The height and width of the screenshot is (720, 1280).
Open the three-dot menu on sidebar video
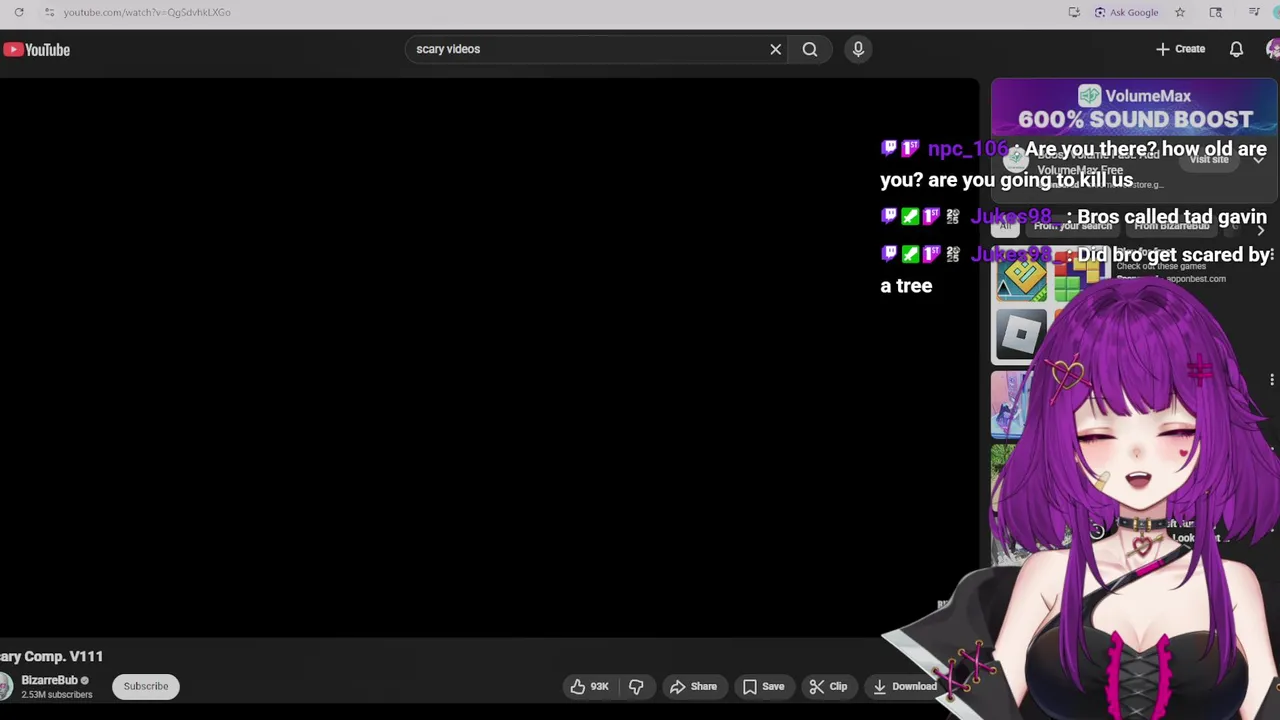click(1272, 380)
